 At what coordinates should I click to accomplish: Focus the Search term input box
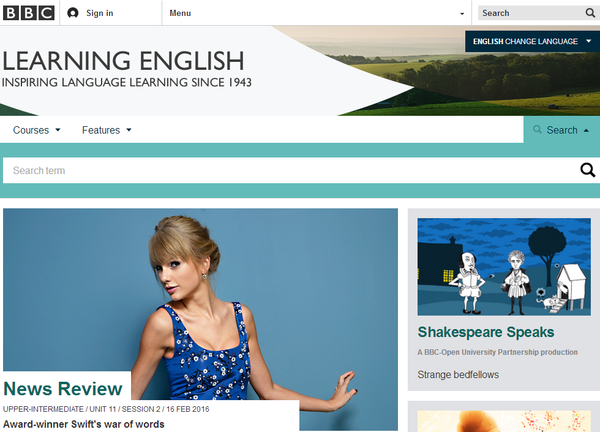(291, 170)
